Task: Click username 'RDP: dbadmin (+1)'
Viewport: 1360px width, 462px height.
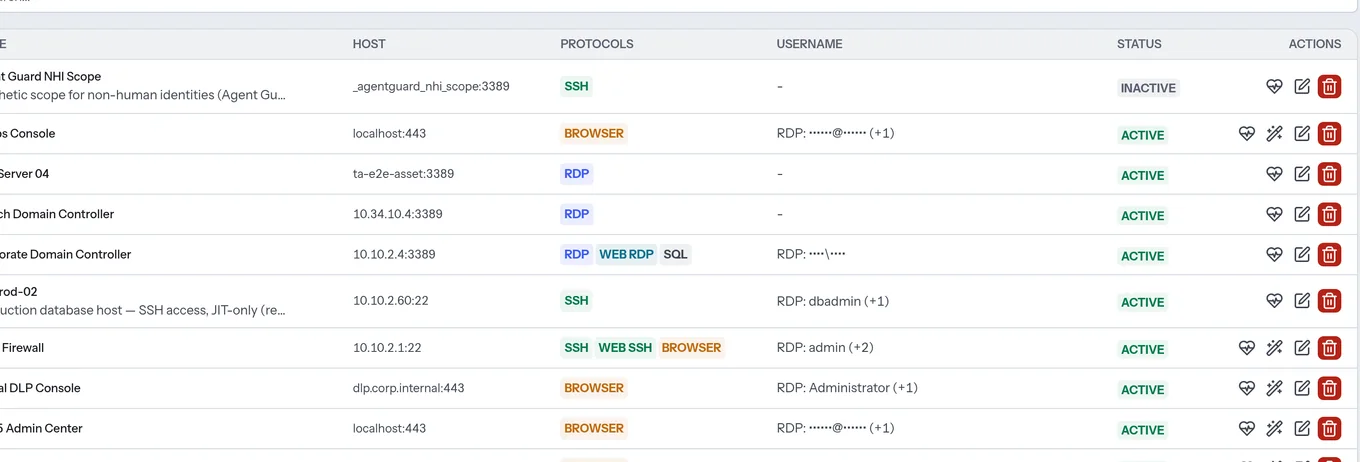Action: pyautogui.click(x=833, y=301)
